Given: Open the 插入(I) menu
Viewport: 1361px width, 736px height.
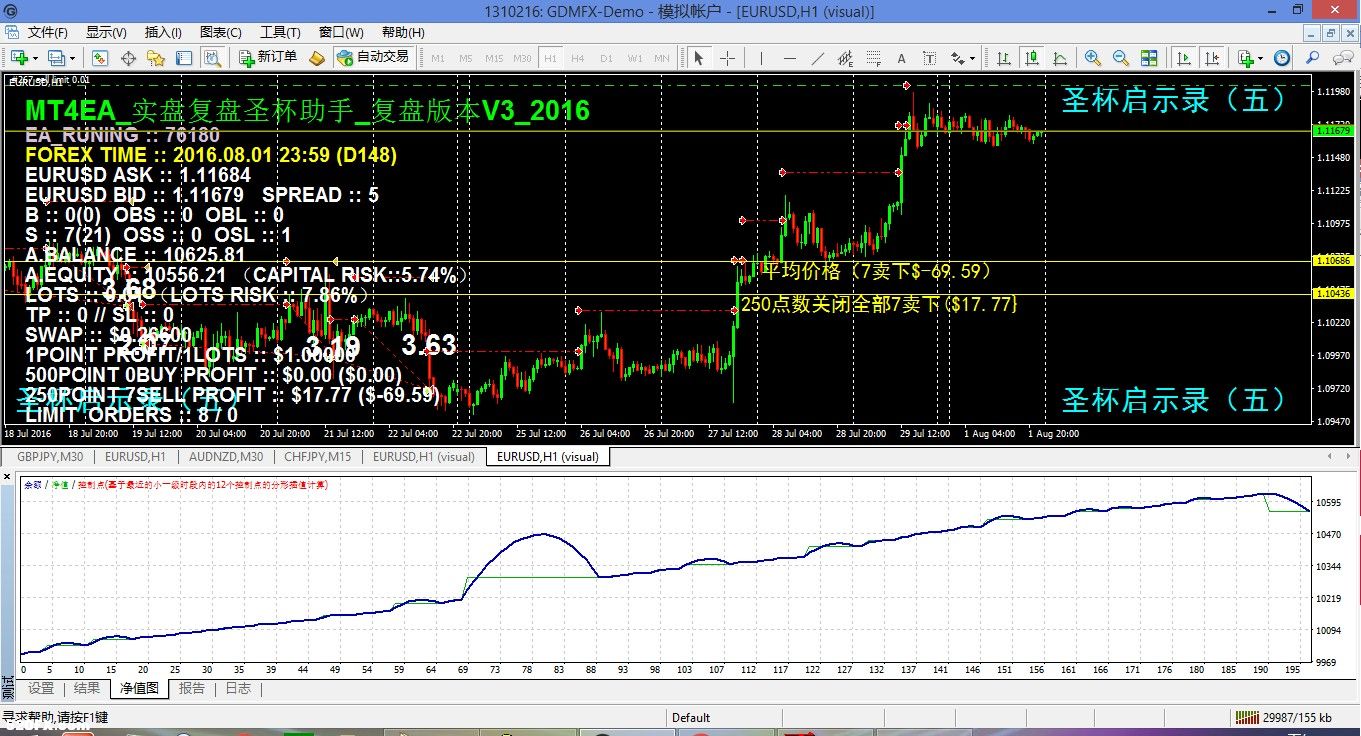Looking at the screenshot, I should tap(164, 33).
